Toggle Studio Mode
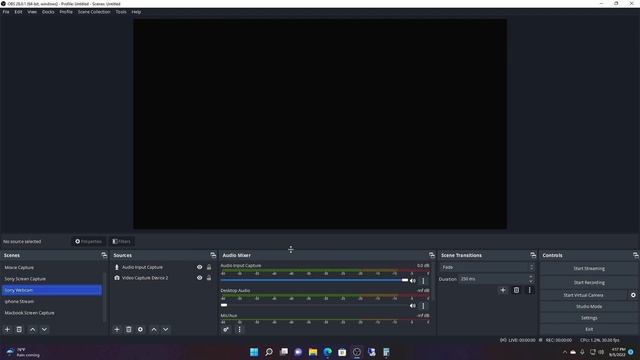The width and height of the screenshot is (640, 360). [x=589, y=307]
